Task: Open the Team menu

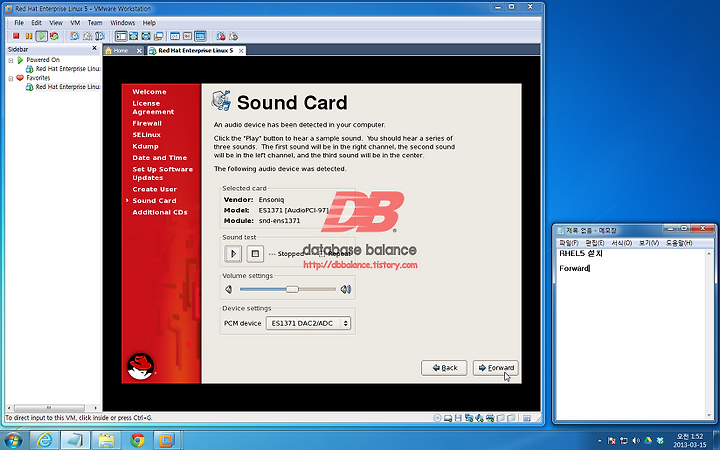Action: click(x=95, y=22)
